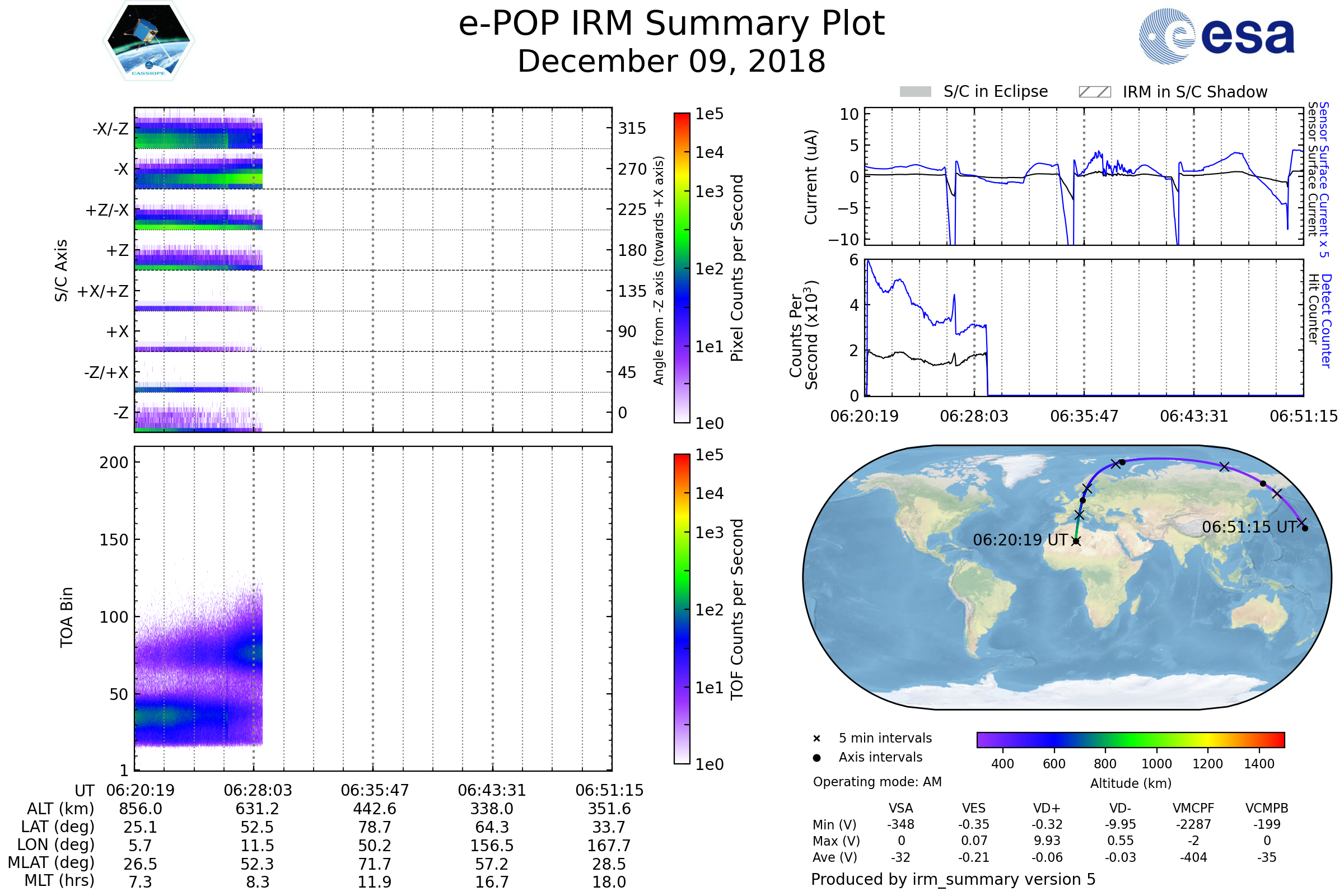Click the gray S/C in Eclipse legend swatch
Image resolution: width=1344 pixels, height=896 pixels.
pos(916,92)
